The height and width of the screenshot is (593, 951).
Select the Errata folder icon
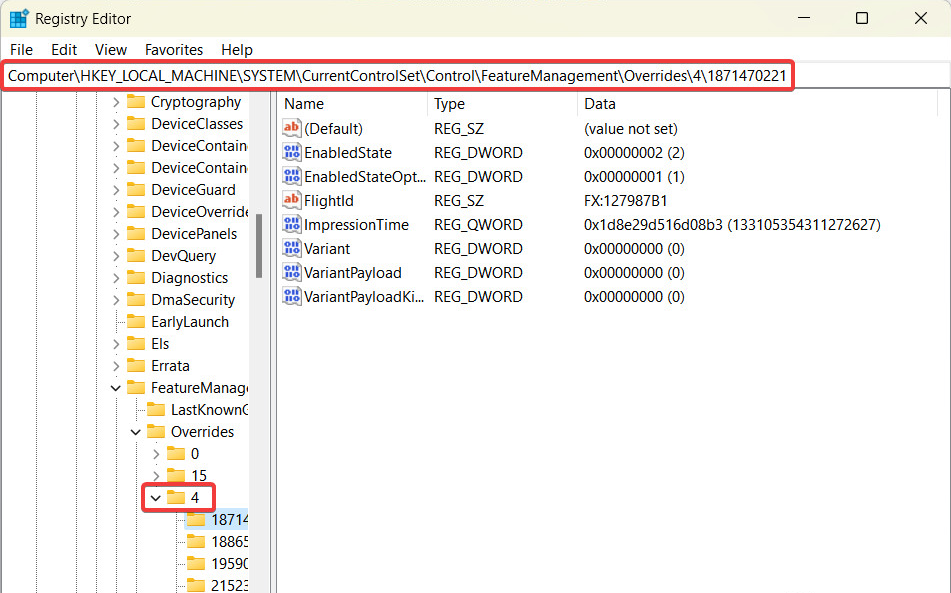click(x=136, y=366)
